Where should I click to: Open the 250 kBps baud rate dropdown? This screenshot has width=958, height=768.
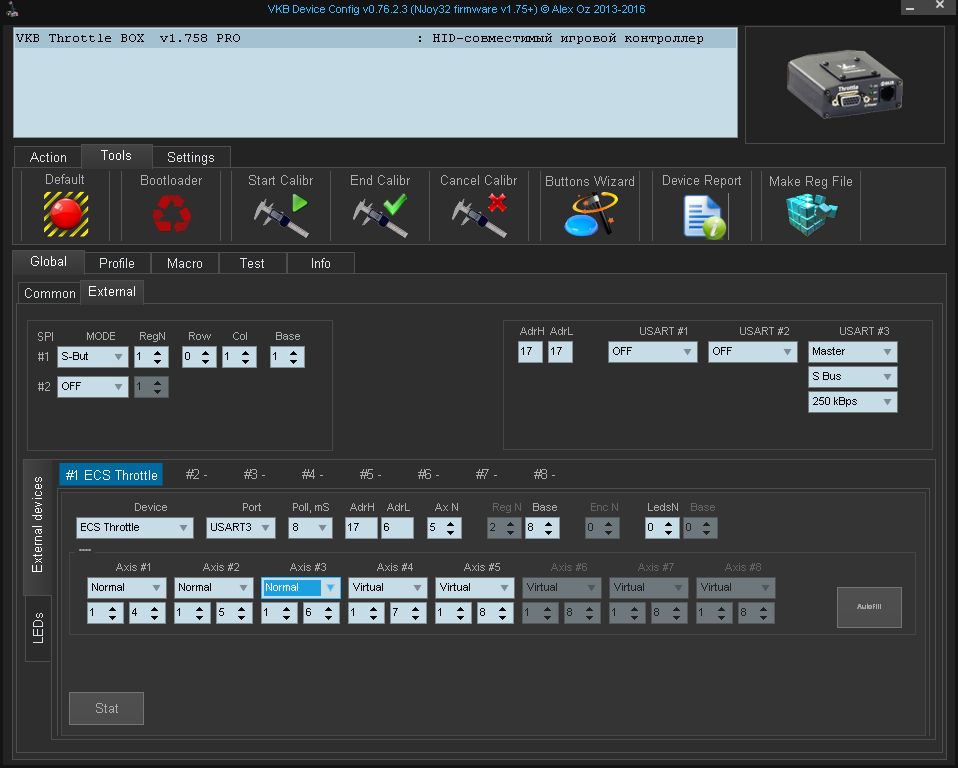click(852, 402)
